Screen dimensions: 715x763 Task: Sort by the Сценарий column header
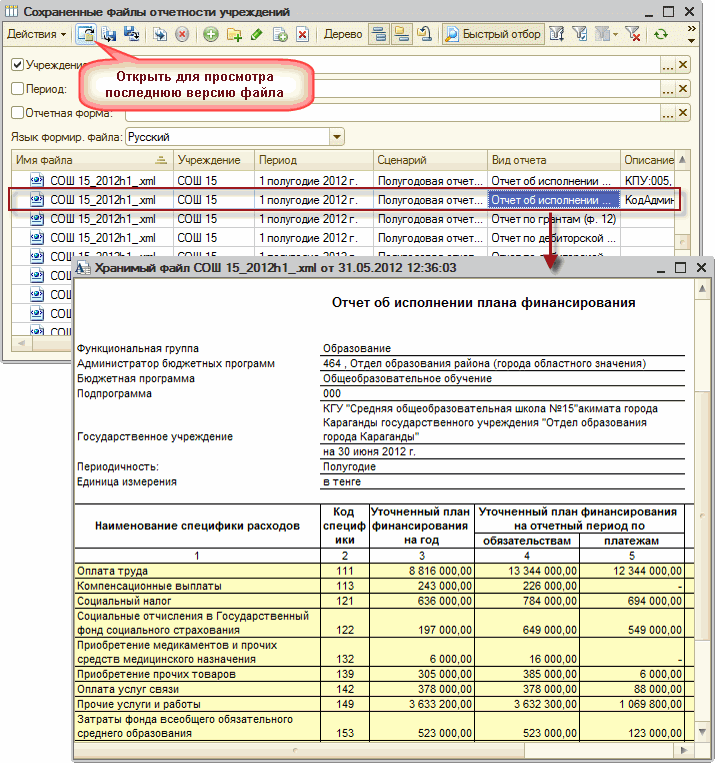[x=429, y=160]
